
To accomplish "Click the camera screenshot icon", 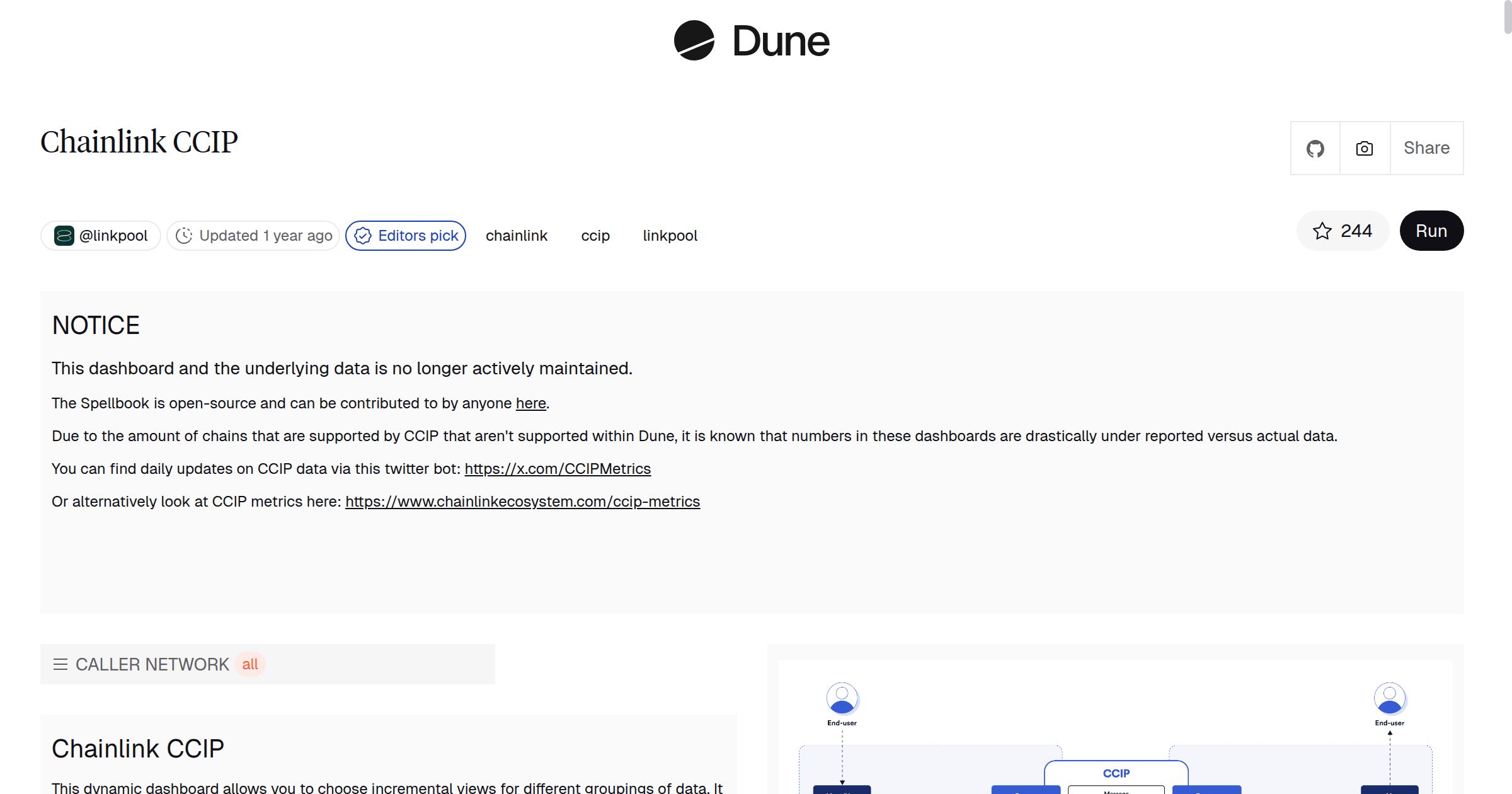I will click(x=1365, y=149).
